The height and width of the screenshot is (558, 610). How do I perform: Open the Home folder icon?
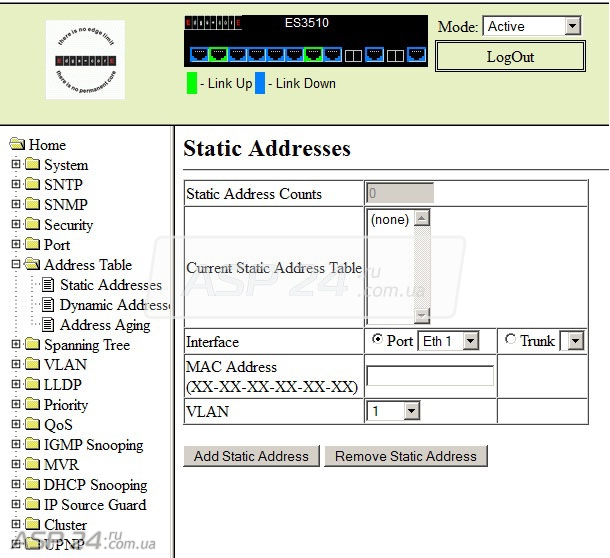coord(18,144)
